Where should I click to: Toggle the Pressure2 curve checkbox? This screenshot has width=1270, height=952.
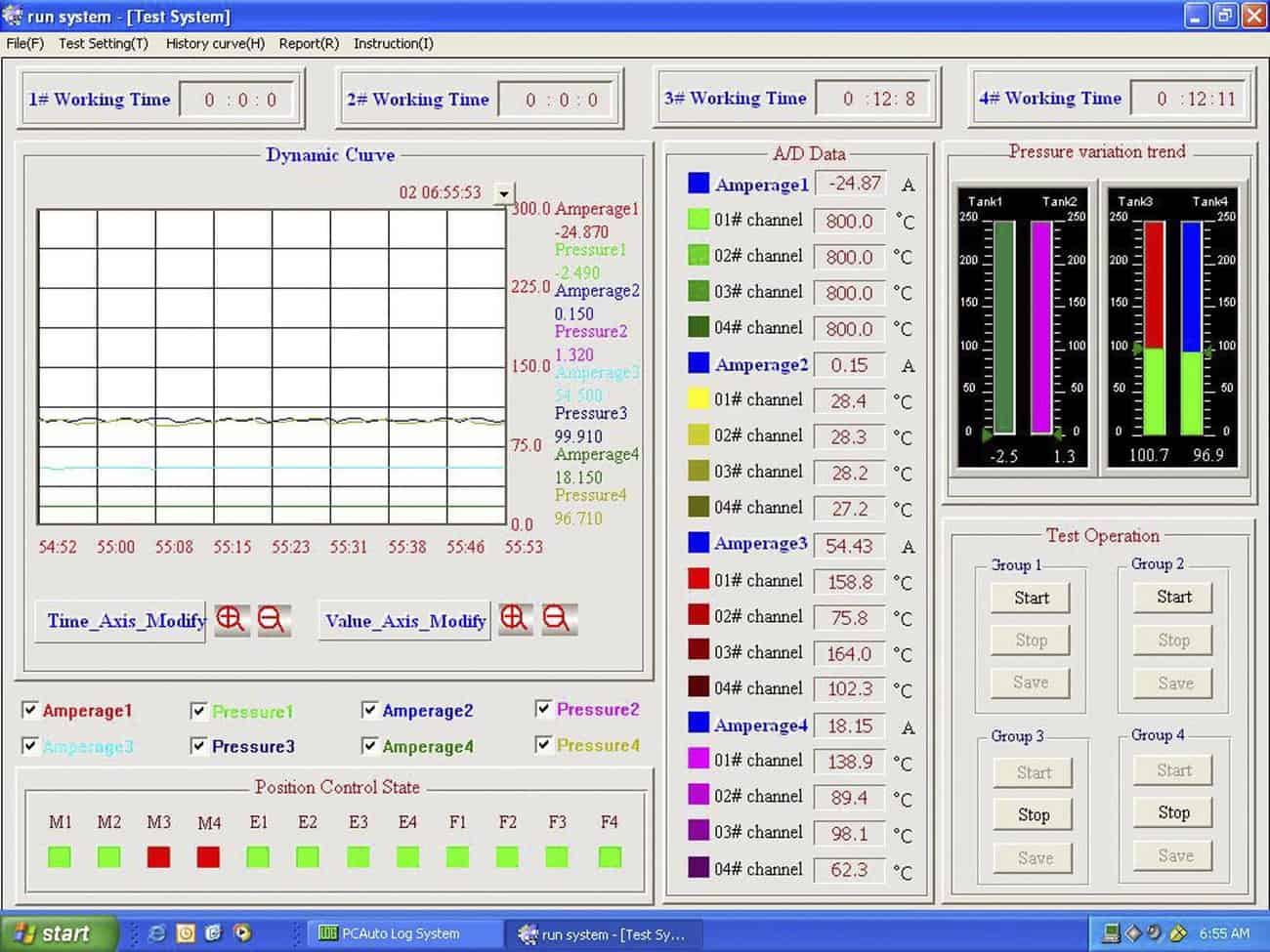(544, 709)
